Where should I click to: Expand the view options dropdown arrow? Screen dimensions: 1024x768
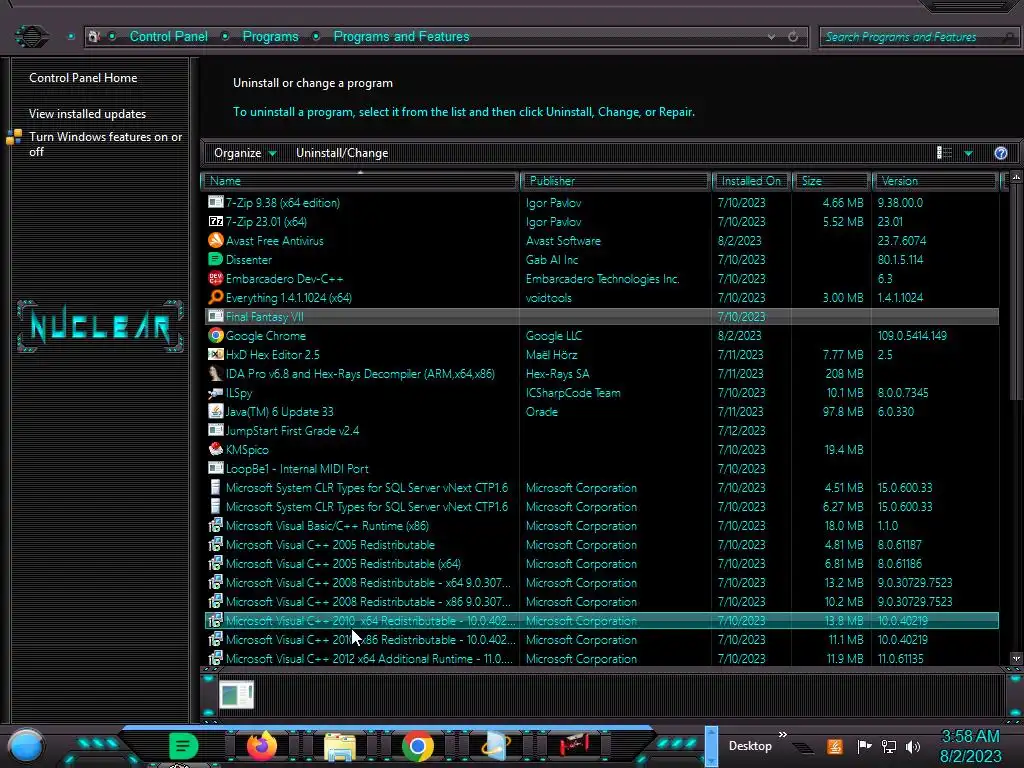pos(968,153)
